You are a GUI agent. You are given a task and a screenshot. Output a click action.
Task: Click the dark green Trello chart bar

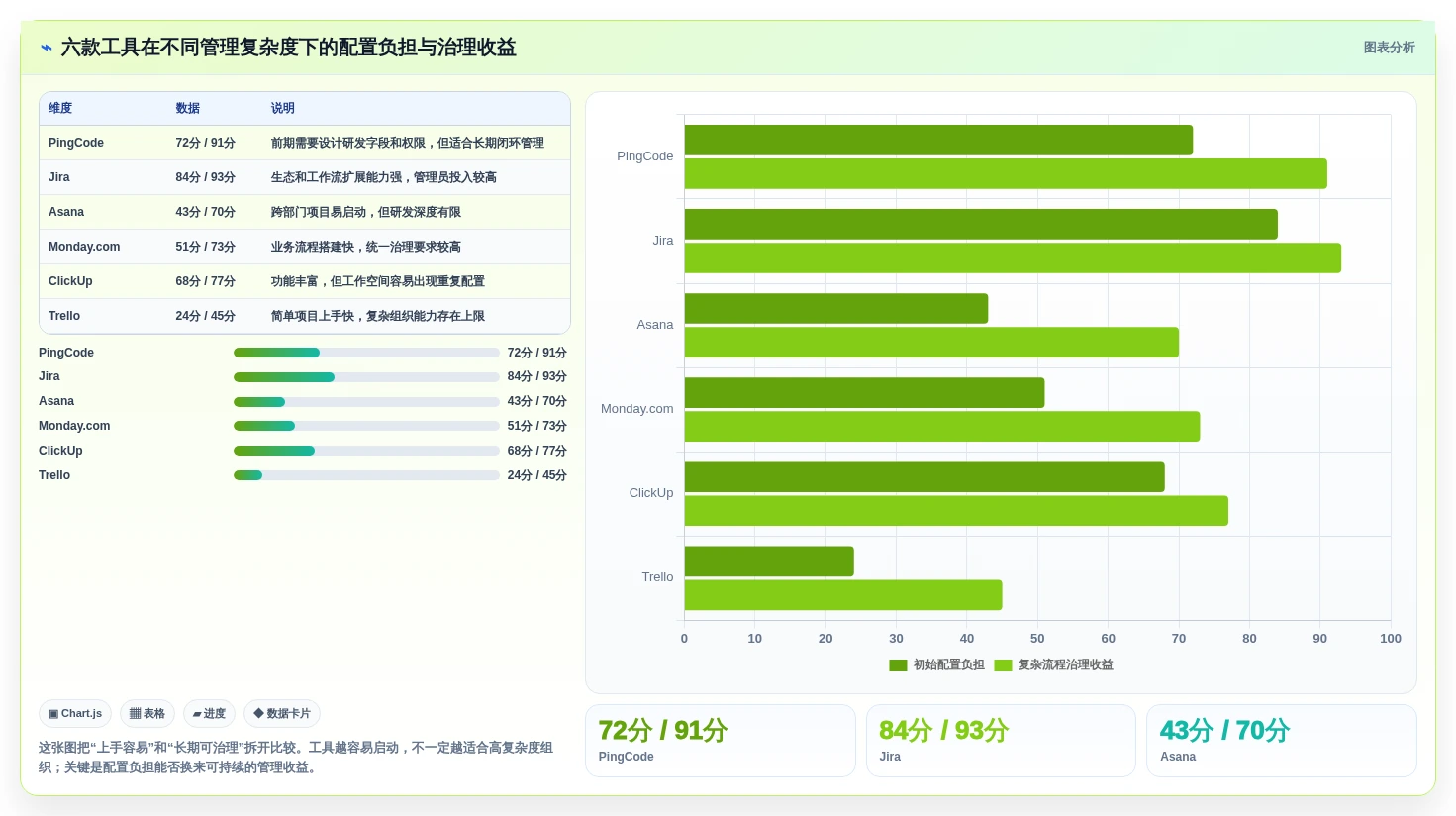pos(769,561)
